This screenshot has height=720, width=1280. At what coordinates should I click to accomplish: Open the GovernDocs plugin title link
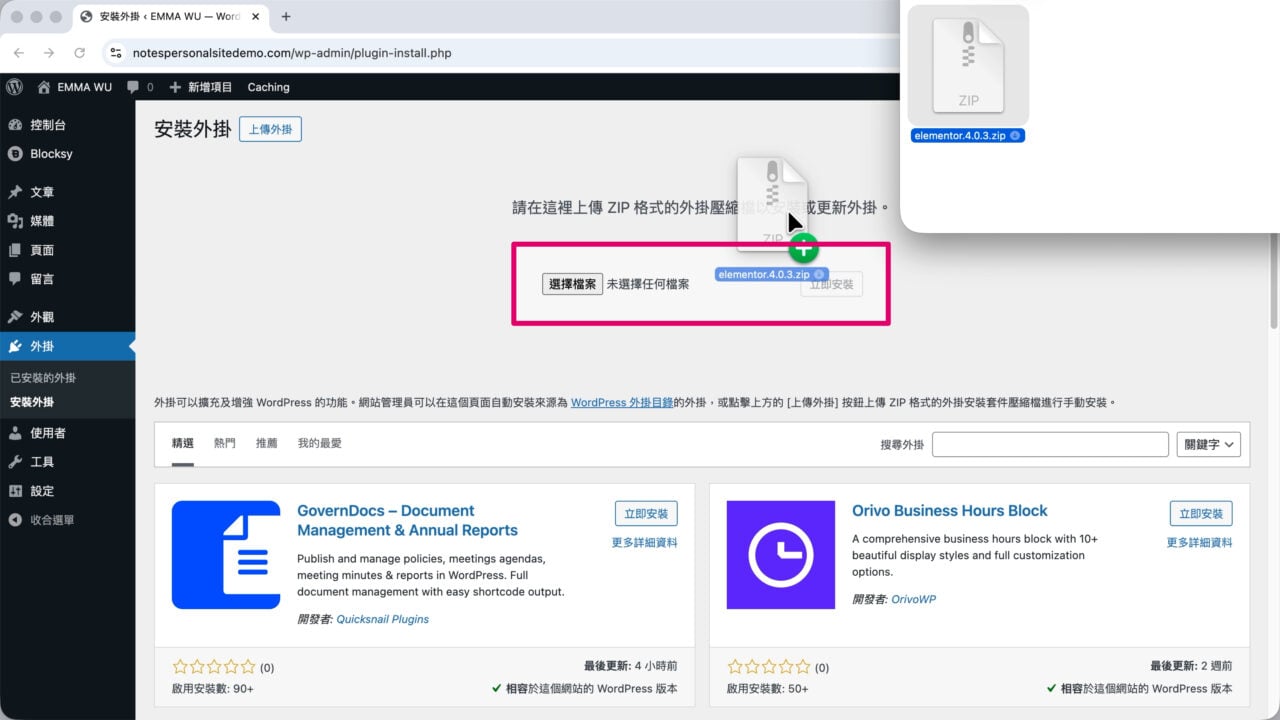[407, 520]
